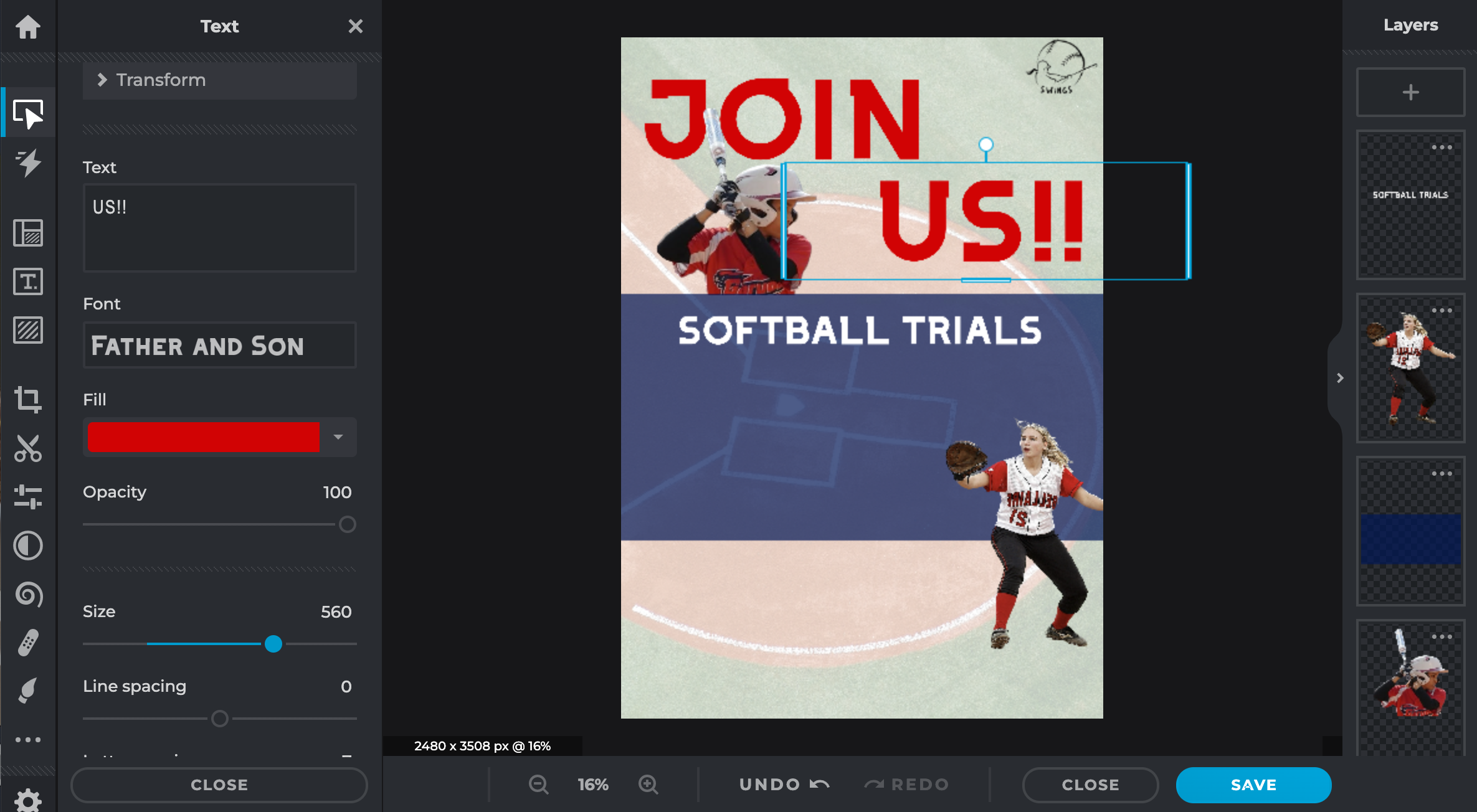Open options for the Softball Trials layer
Image resolution: width=1477 pixels, height=812 pixels.
tap(1441, 148)
